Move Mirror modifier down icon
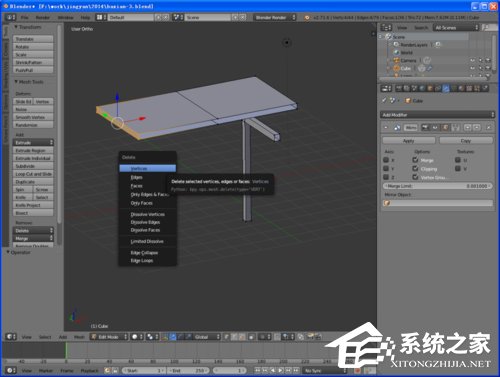Screen dimensions: 500x377 [477, 127]
